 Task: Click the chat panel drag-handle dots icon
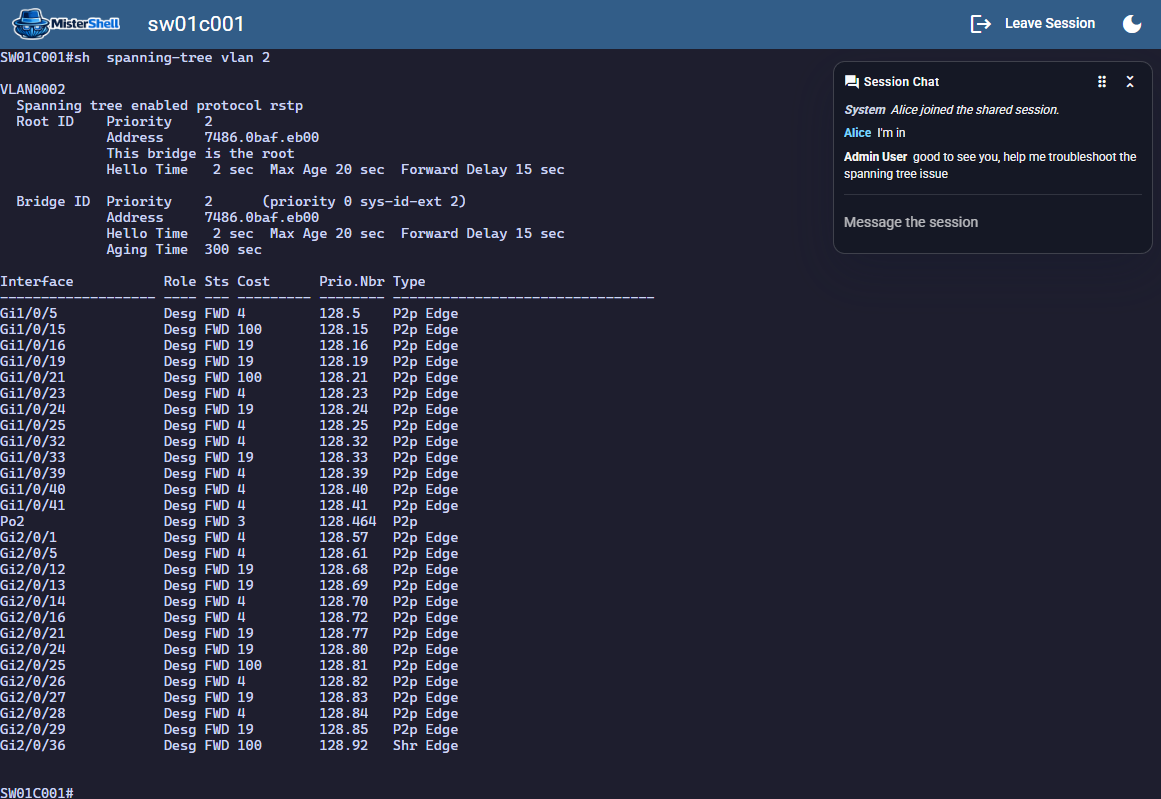(x=1102, y=81)
